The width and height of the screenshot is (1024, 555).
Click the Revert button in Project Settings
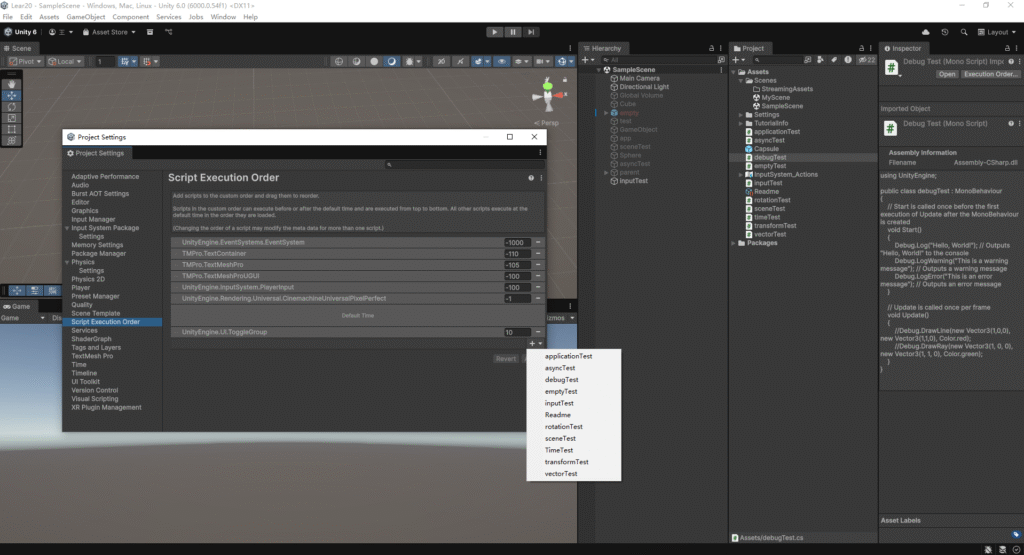point(505,358)
